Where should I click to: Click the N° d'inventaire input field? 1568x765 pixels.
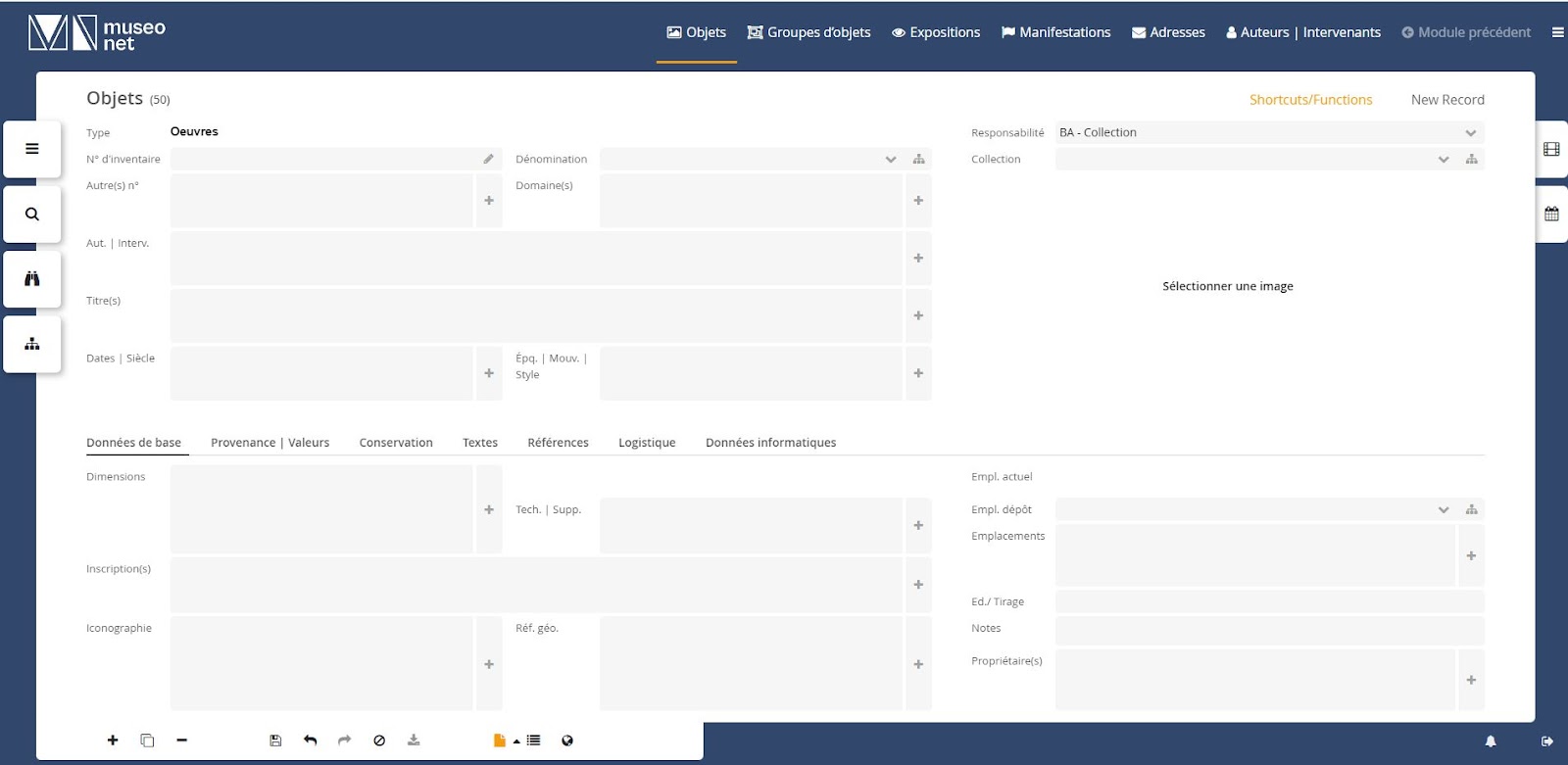(323, 159)
